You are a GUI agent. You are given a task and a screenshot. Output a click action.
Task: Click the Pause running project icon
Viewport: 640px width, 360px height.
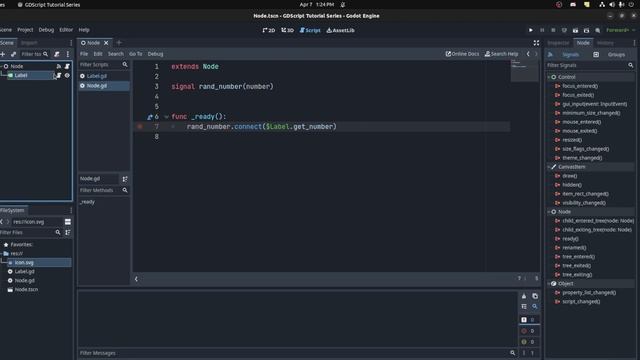point(542,30)
